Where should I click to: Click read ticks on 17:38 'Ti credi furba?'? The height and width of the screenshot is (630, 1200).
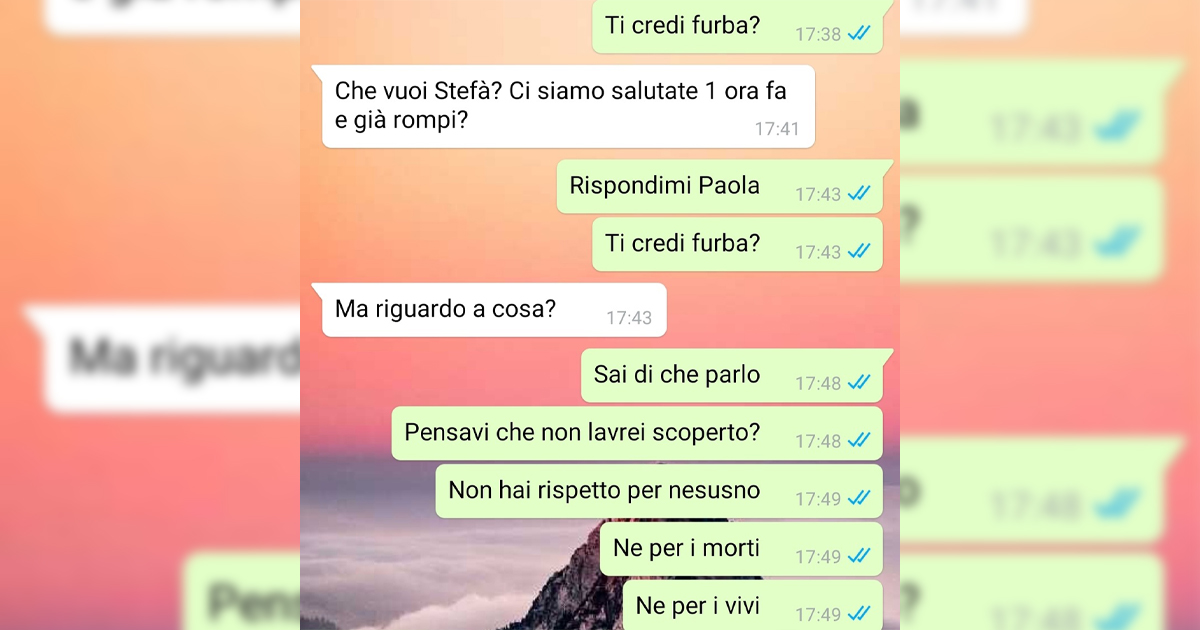tap(859, 34)
